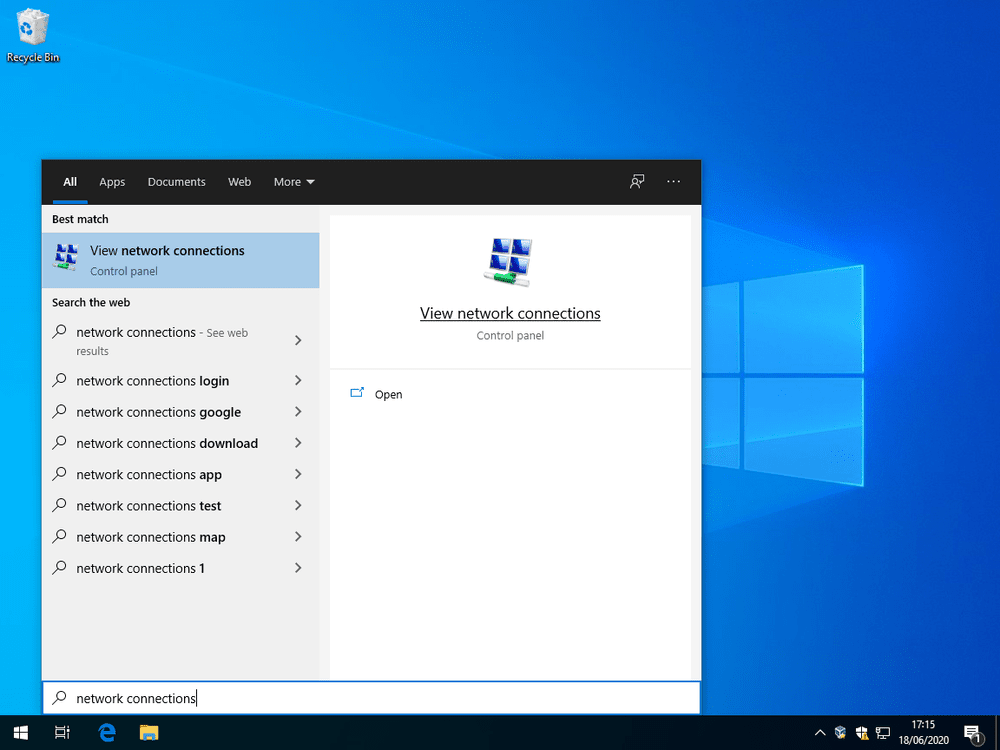
Task: Select network connections map suggestion
Action: (x=180, y=536)
